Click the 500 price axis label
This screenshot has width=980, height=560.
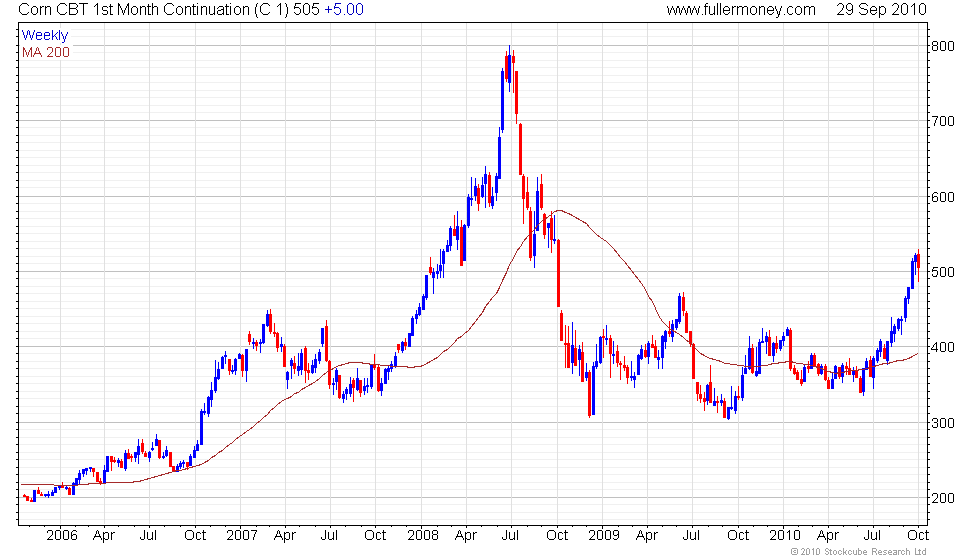pyautogui.click(x=942, y=272)
